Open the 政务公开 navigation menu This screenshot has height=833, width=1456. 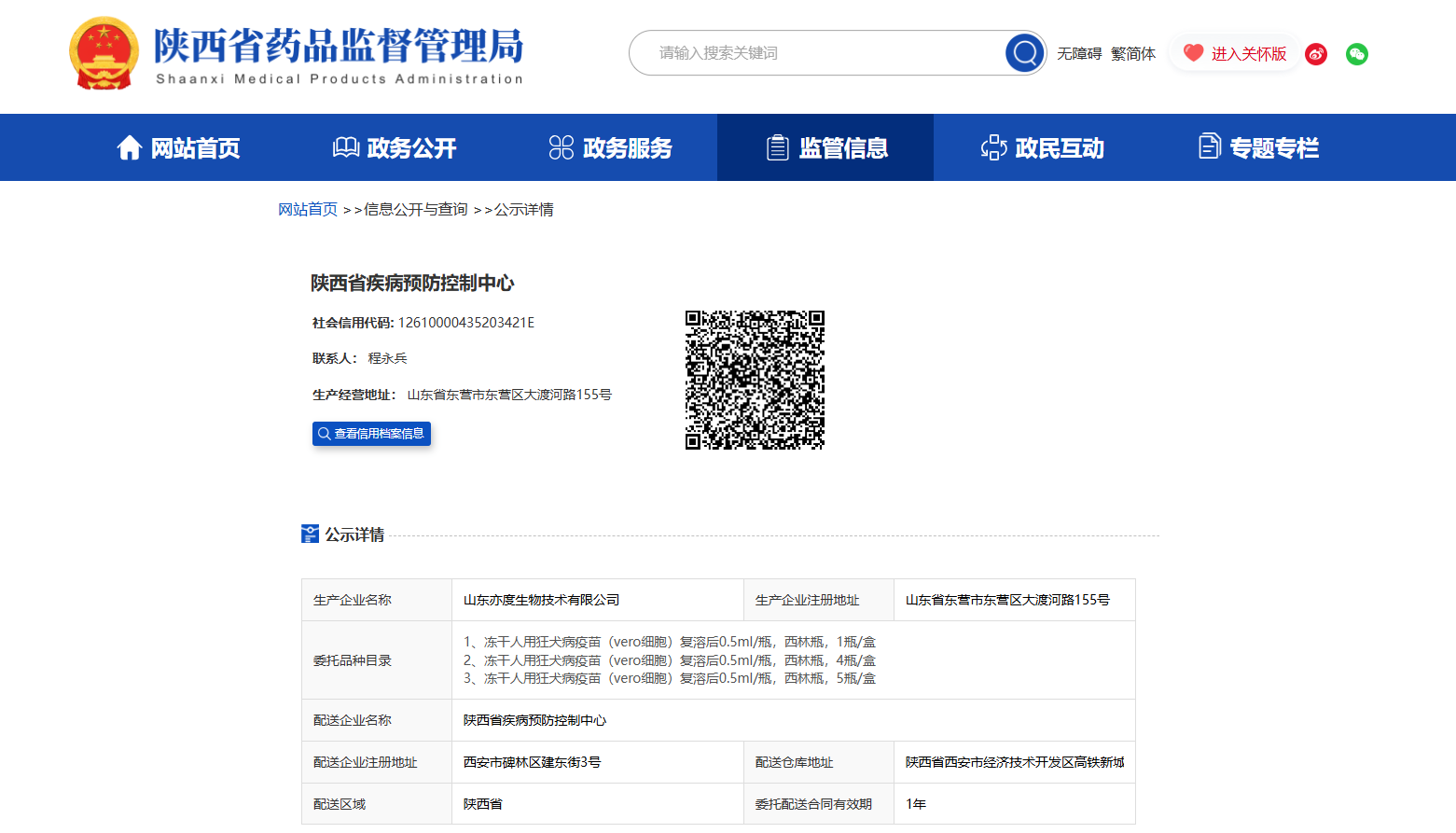point(411,148)
